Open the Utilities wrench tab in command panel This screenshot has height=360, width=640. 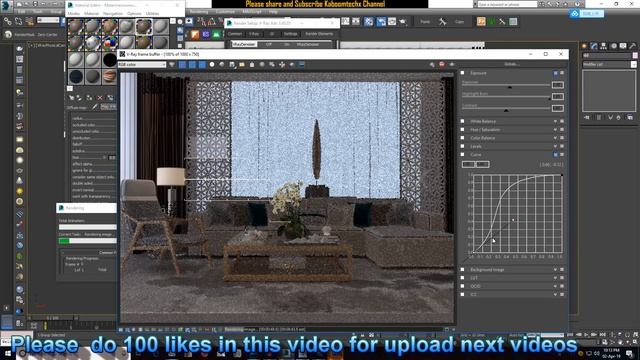click(633, 46)
